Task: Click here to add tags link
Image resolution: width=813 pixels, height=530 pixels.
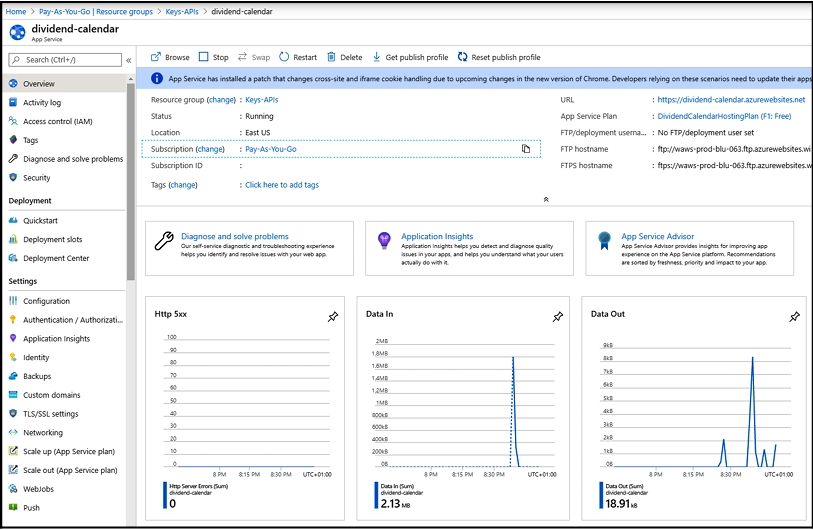Action: [282, 185]
